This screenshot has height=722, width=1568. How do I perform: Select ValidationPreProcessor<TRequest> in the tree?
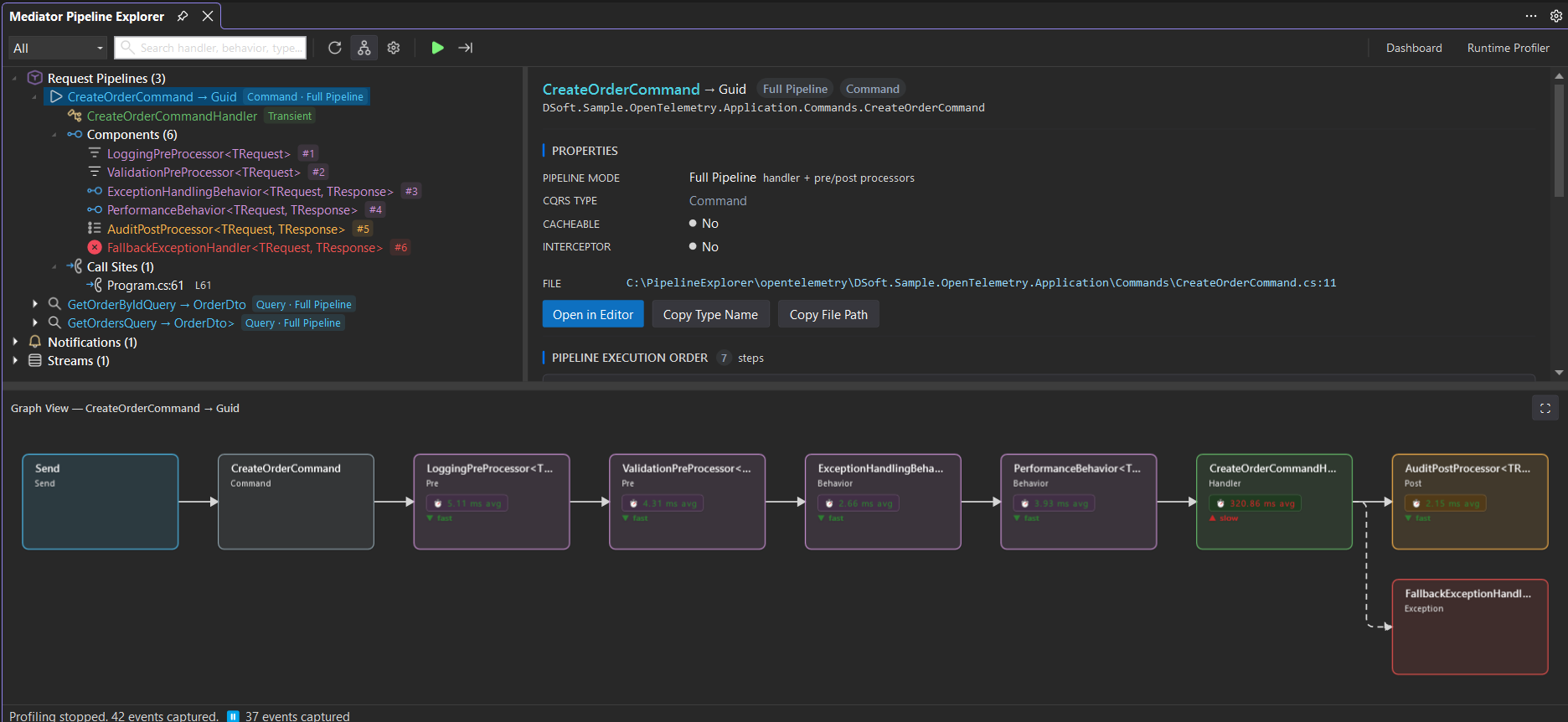tap(204, 172)
